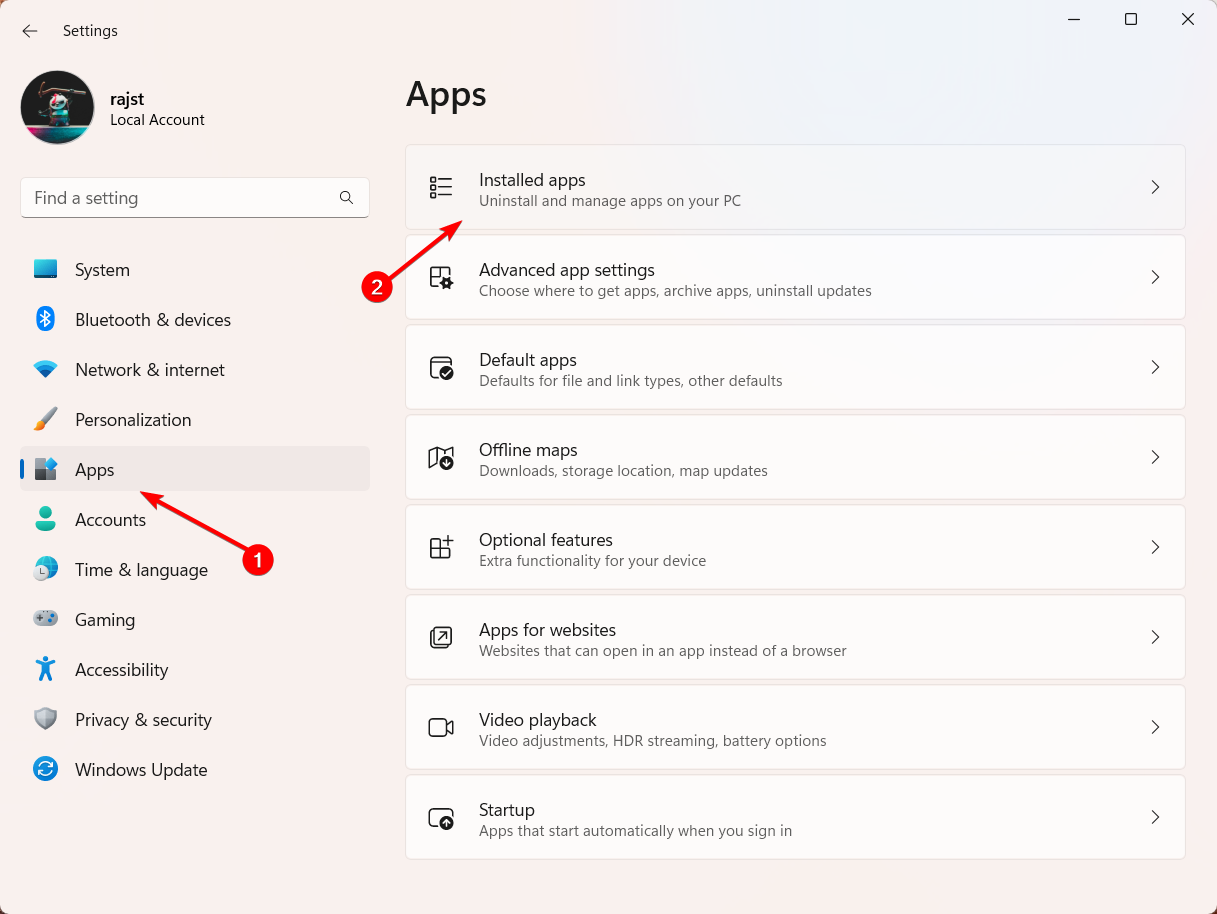Open the Privacy & security section
The height and width of the screenshot is (914, 1217).
click(x=143, y=719)
